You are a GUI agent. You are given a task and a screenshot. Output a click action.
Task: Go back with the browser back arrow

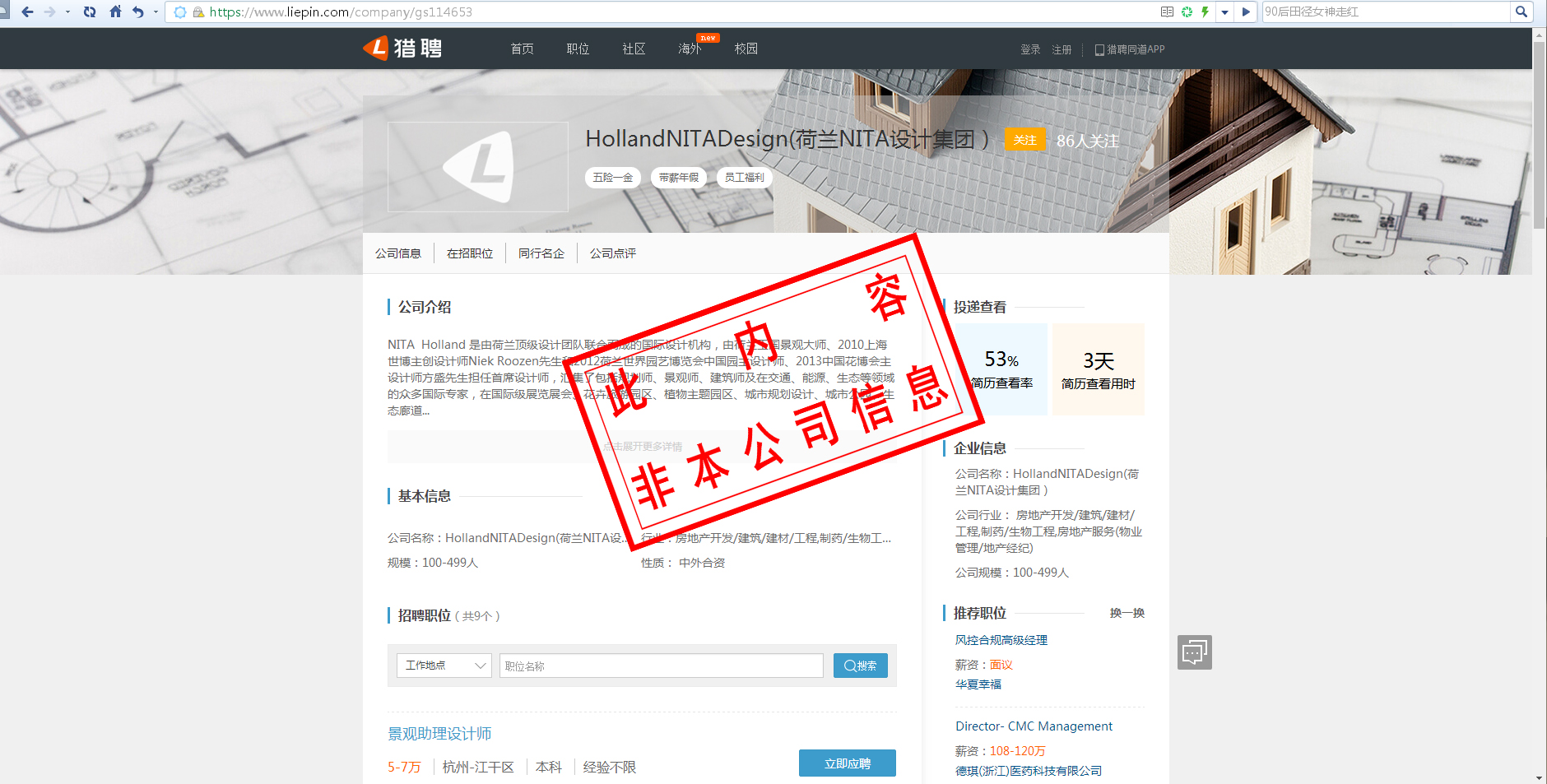pyautogui.click(x=27, y=12)
